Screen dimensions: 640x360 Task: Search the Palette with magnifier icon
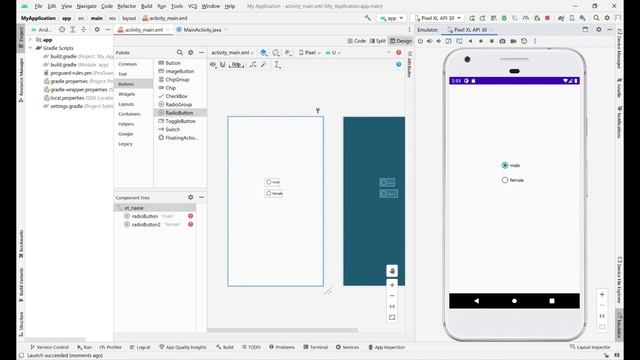tap(180, 52)
